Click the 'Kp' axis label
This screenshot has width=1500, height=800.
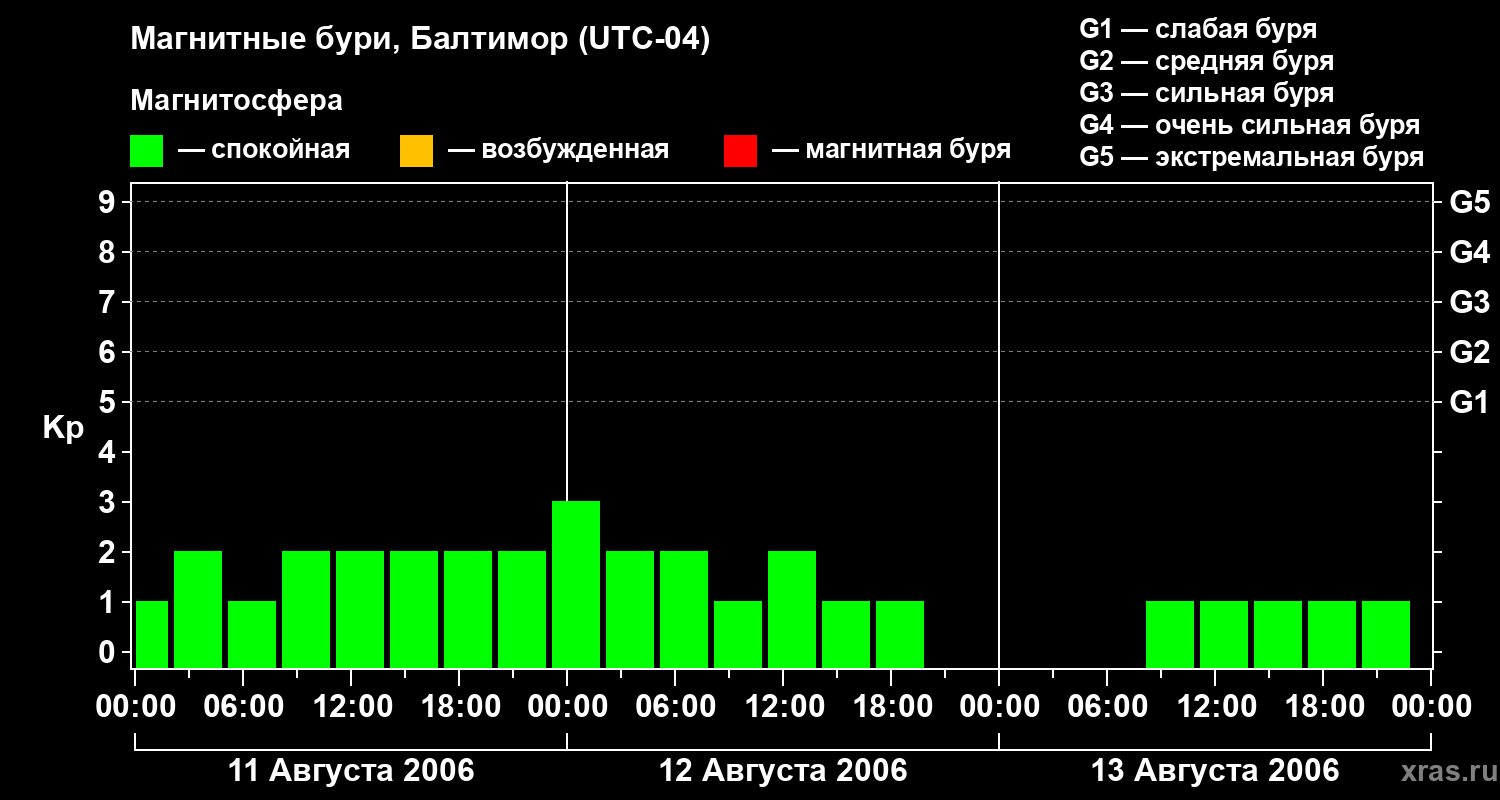click(62, 427)
